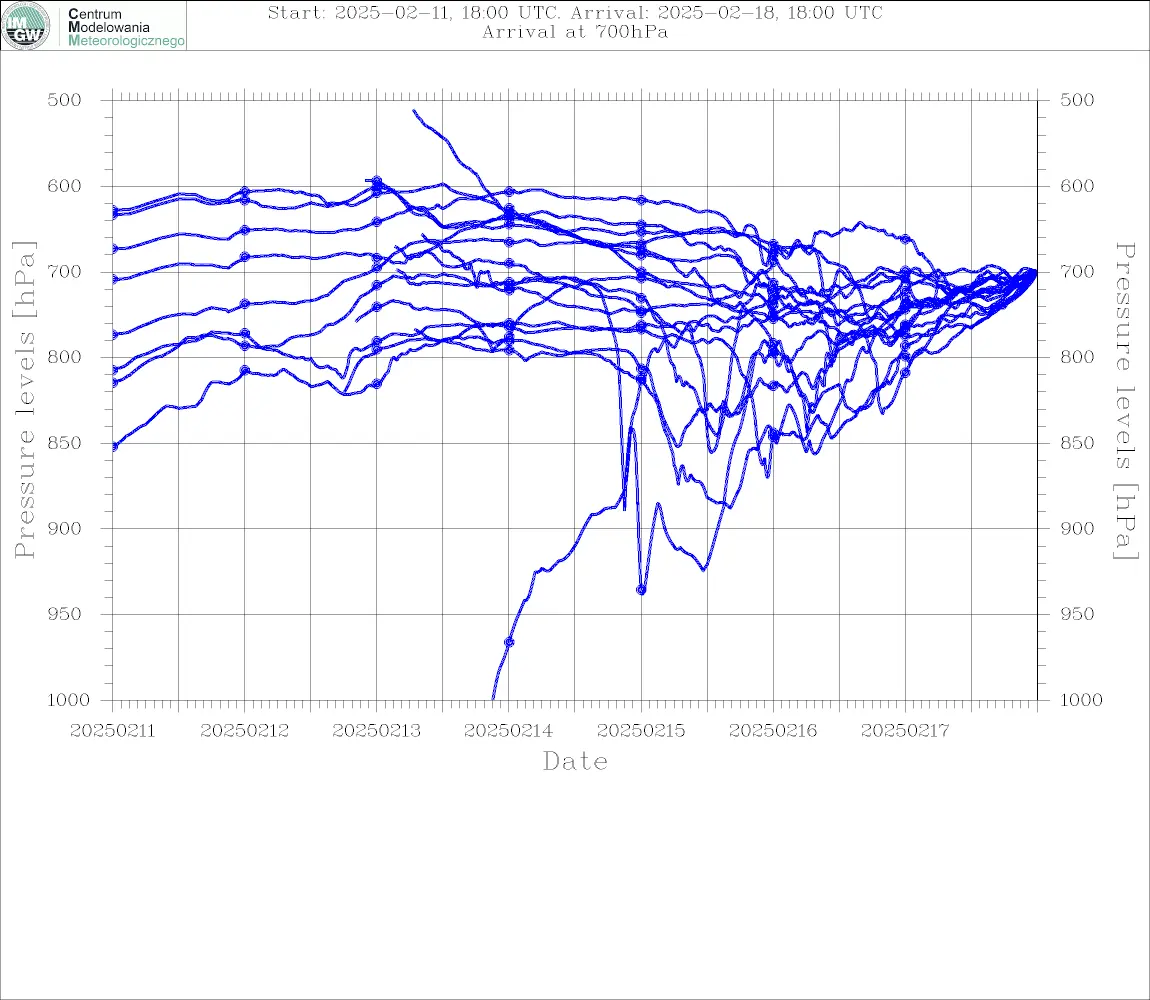Screen dimensions: 1150x1000
Task: Click the right axis label 850
Action: click(x=1077, y=443)
